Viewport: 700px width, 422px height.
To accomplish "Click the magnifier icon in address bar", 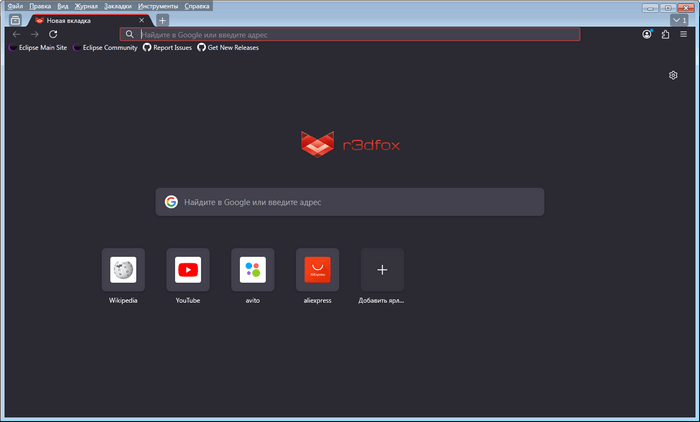I will [x=129, y=34].
